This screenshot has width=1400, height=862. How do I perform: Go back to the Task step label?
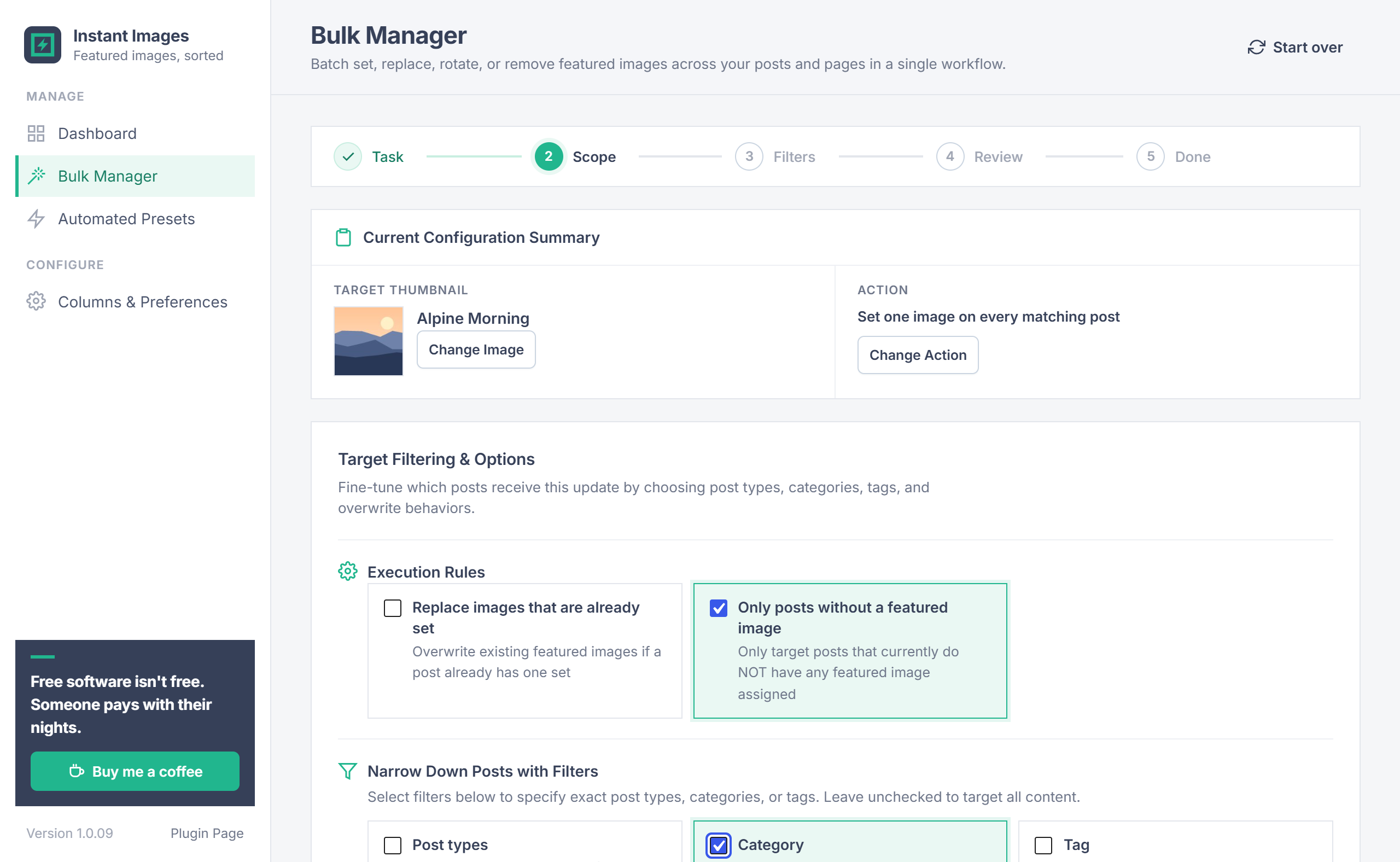click(x=388, y=157)
